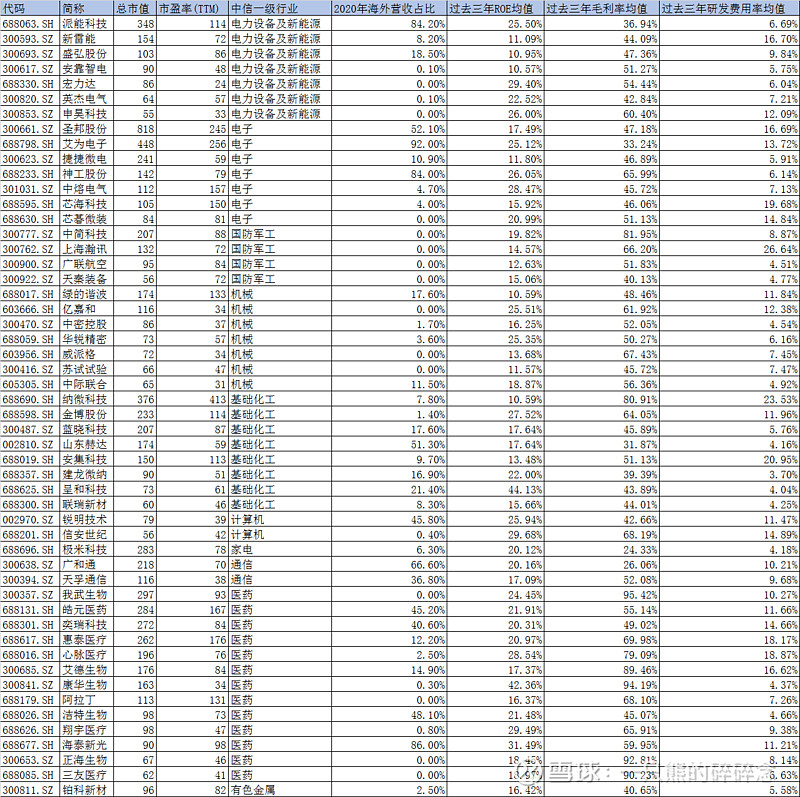
Task: Select stock code 301031.SZ
Action: pyautogui.click(x=28, y=189)
